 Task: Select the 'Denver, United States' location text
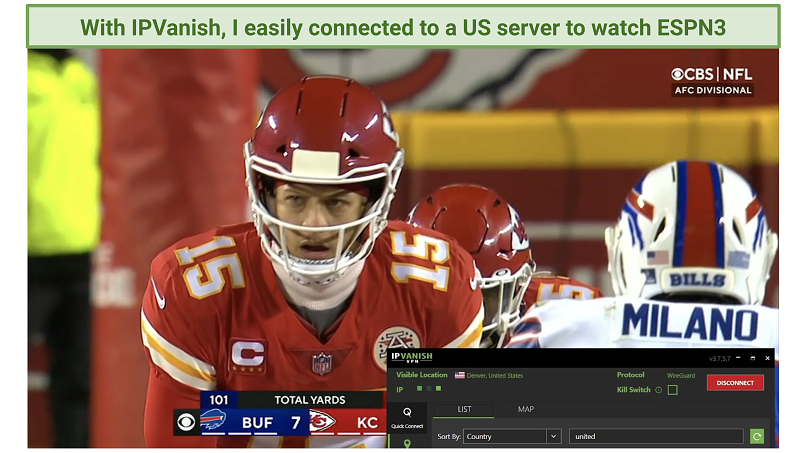pos(494,376)
